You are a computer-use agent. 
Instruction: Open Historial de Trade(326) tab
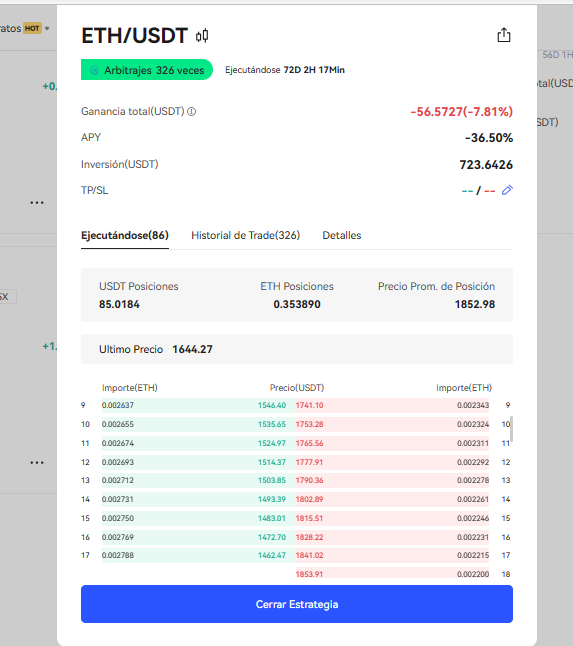tap(246, 235)
